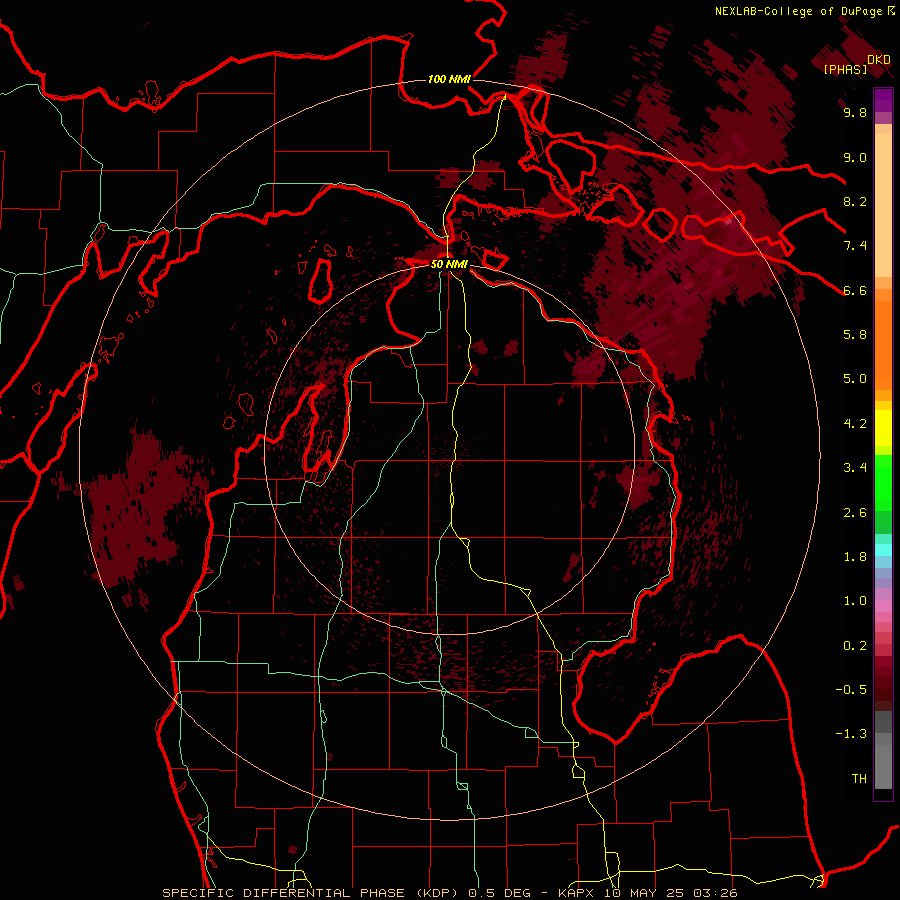
Task: Click the [PHAS] units label
Action: 845,70
